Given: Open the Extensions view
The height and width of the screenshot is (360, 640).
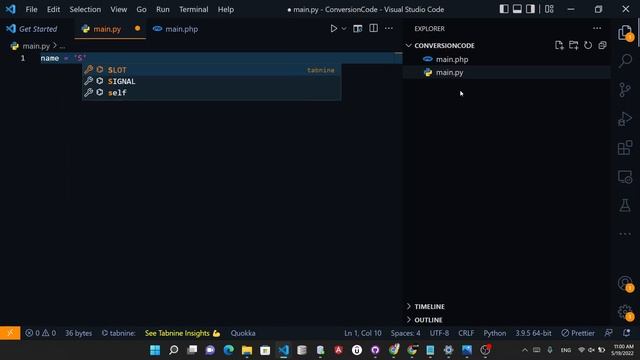Looking at the screenshot, I should point(625,148).
